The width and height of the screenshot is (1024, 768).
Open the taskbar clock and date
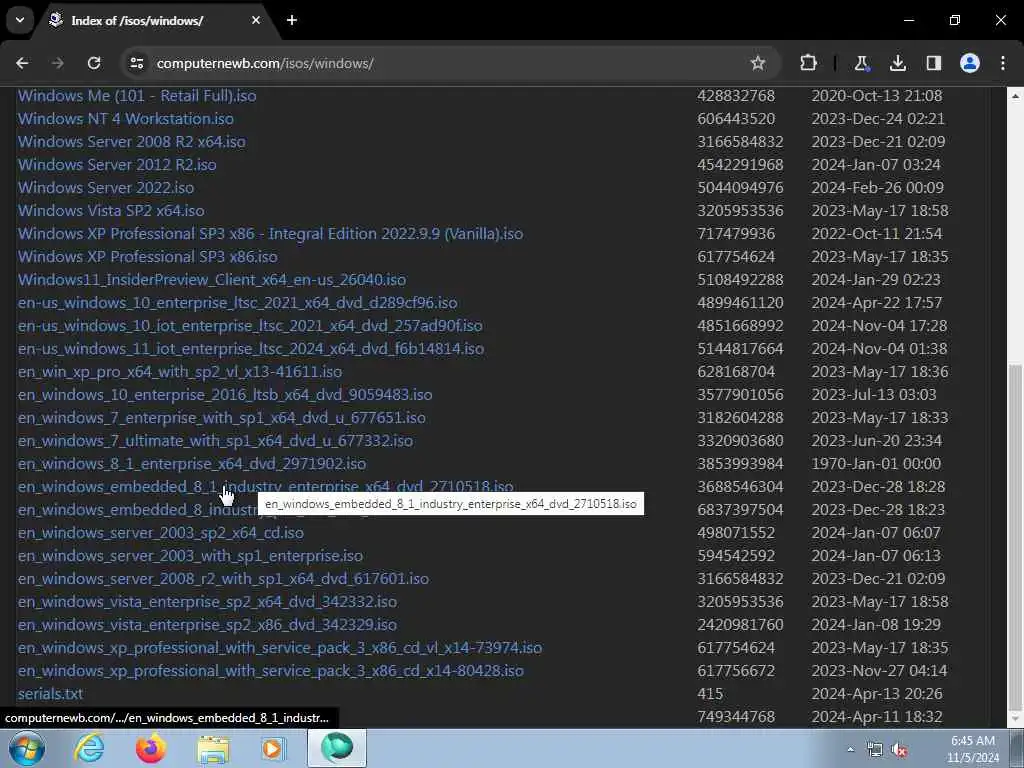(973, 749)
